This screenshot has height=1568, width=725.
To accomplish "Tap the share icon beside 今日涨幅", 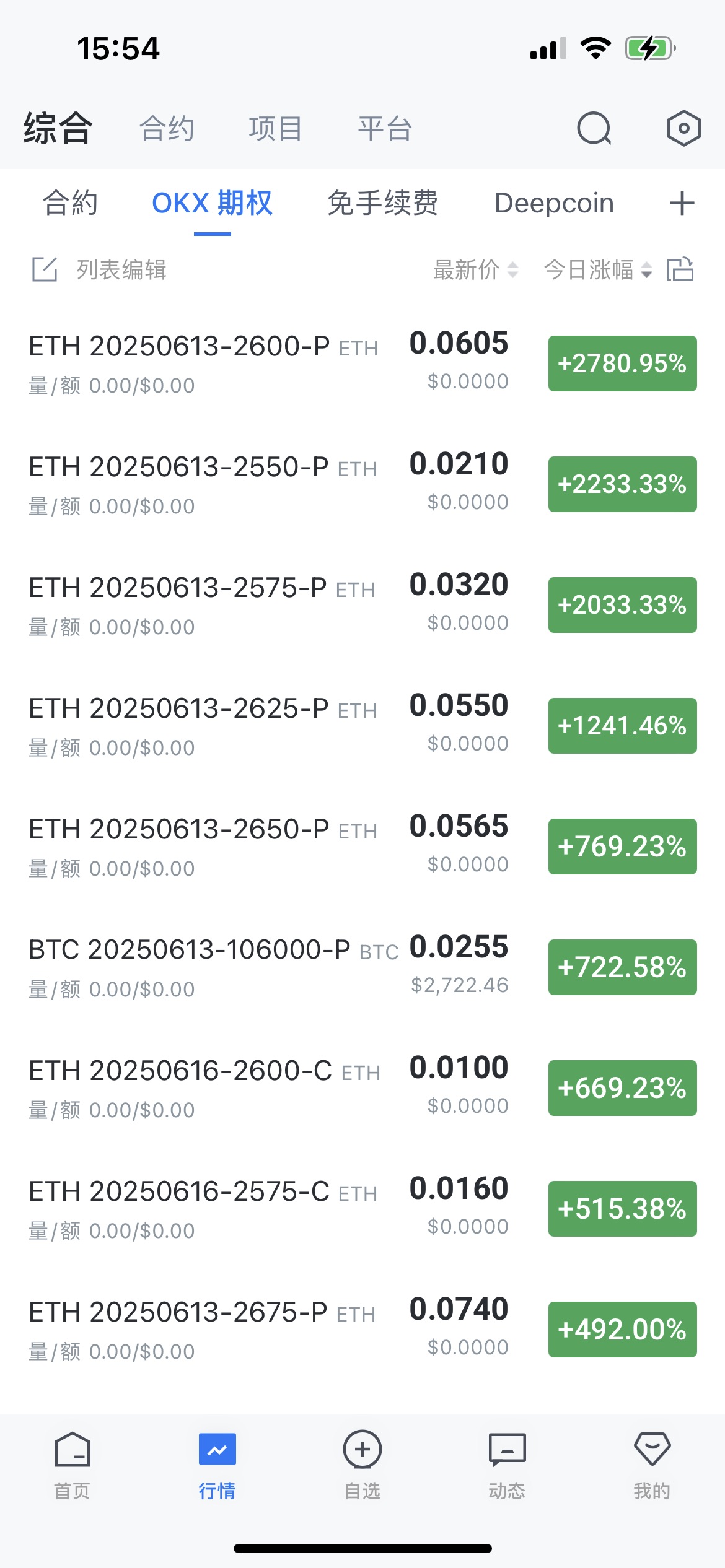I will 680,269.
